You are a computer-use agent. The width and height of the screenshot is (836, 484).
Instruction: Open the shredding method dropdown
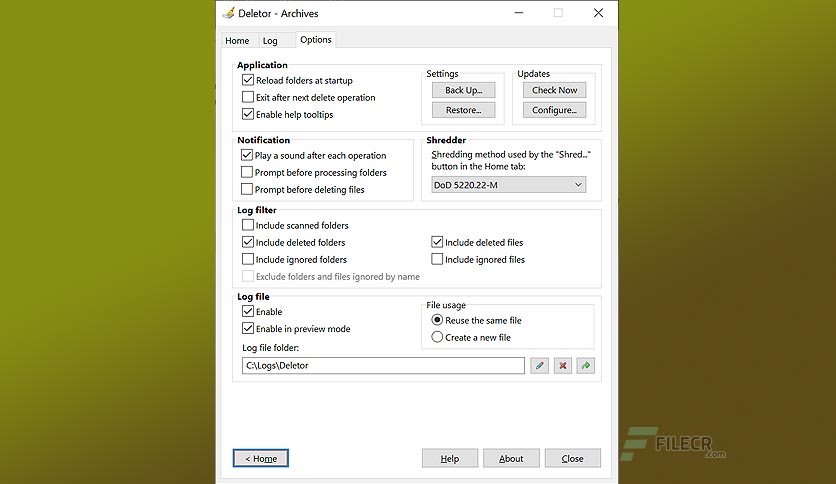509,185
